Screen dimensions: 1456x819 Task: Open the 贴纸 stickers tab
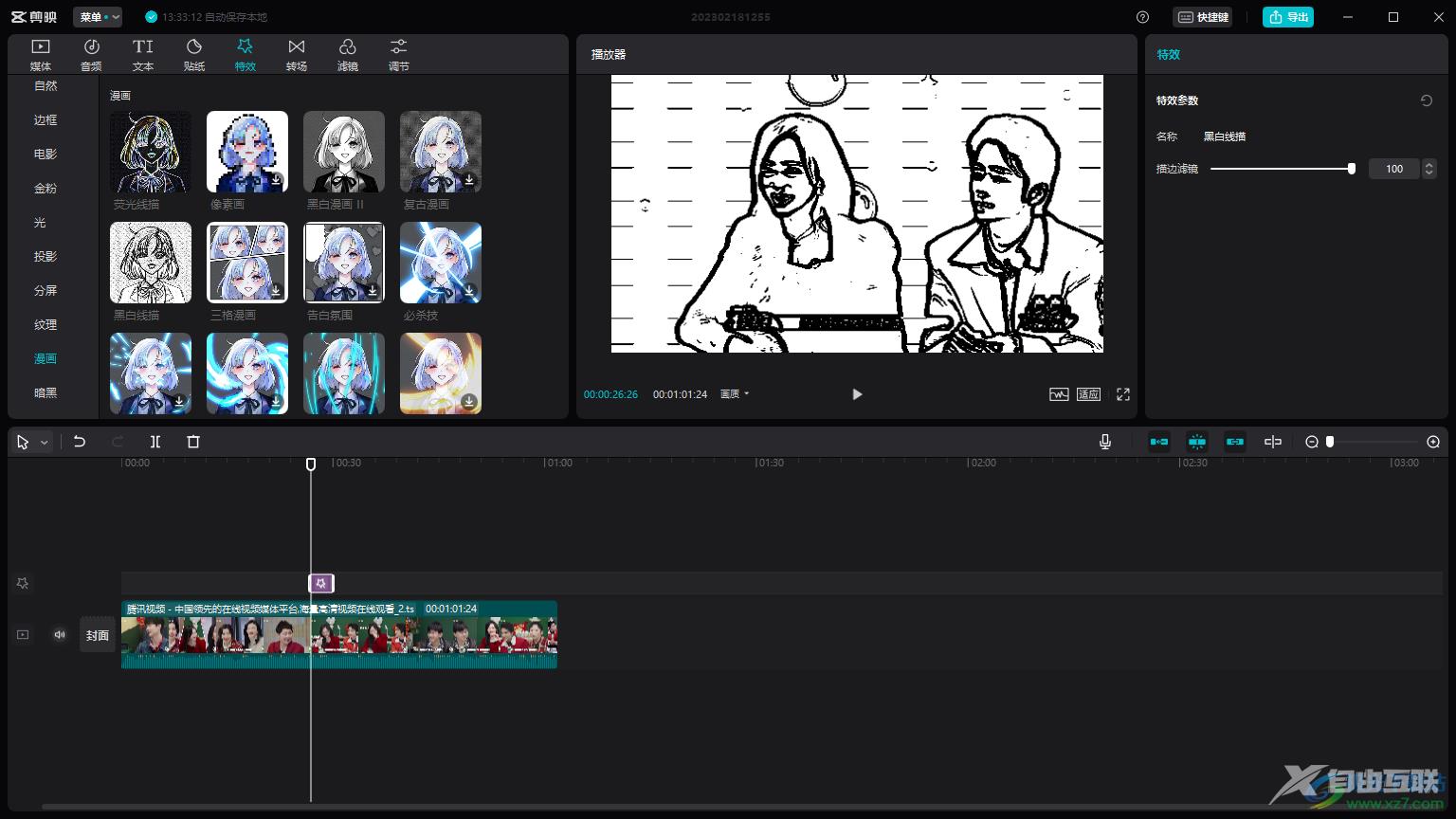(x=194, y=55)
